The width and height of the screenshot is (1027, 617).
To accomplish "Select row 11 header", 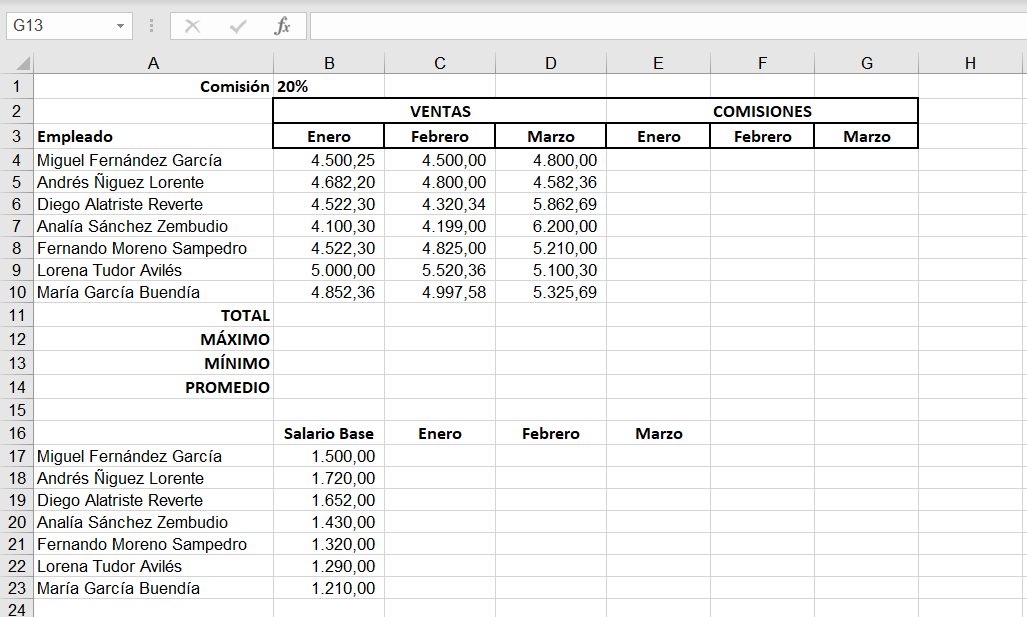I will [16, 316].
